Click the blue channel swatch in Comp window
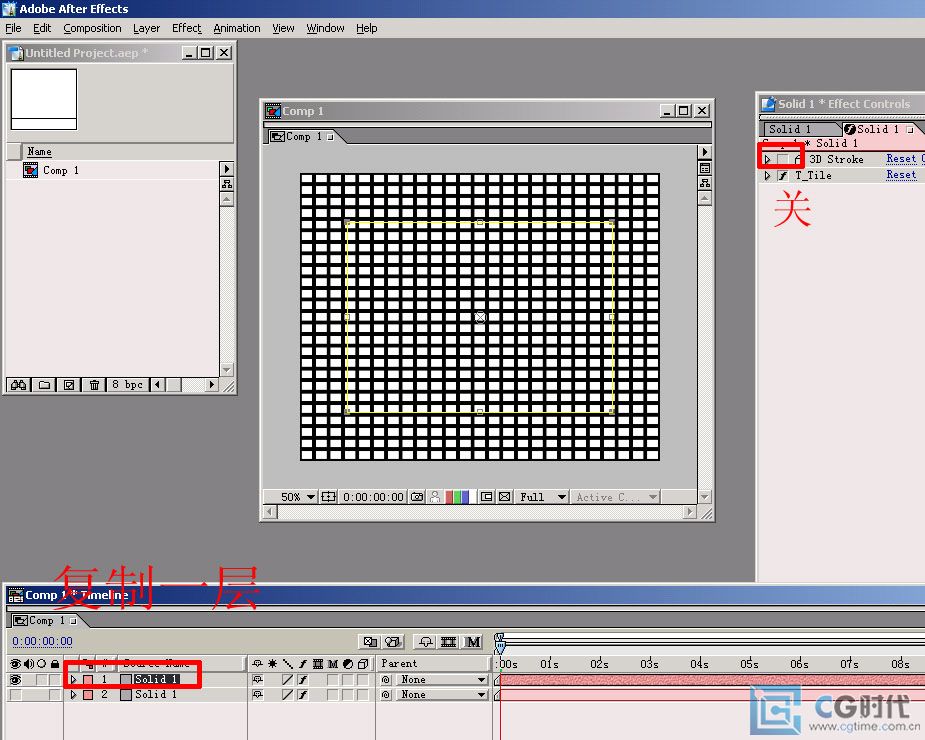Screen dimensions: 925x740 [x=464, y=497]
